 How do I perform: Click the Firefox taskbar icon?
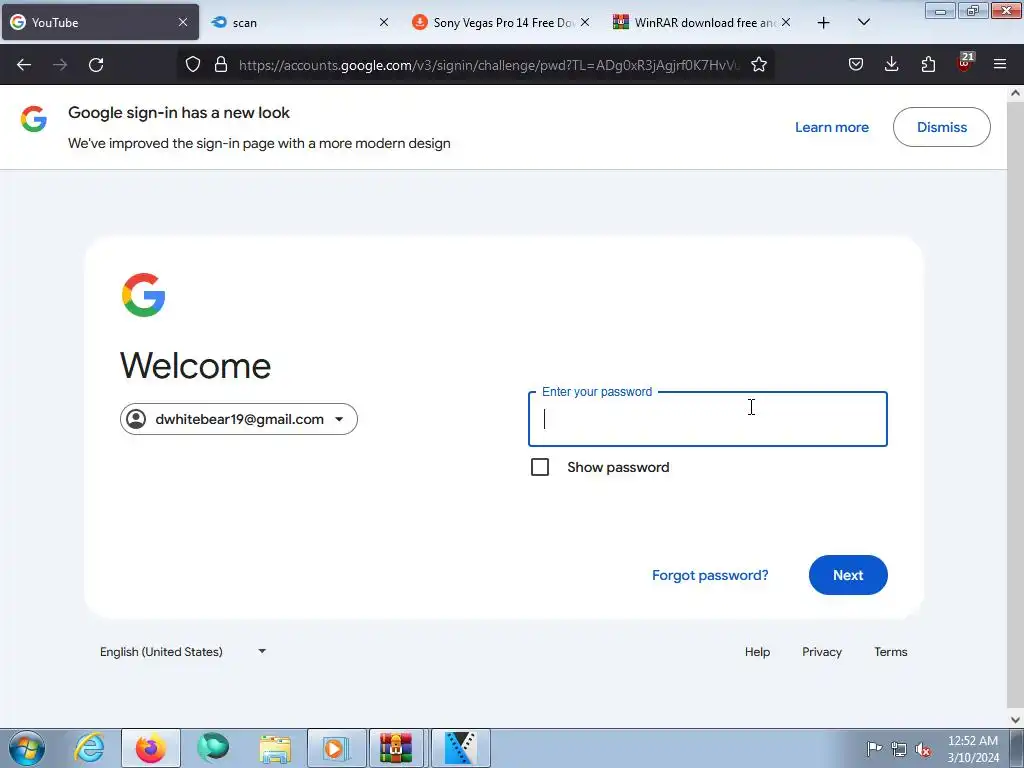pyautogui.click(x=150, y=748)
